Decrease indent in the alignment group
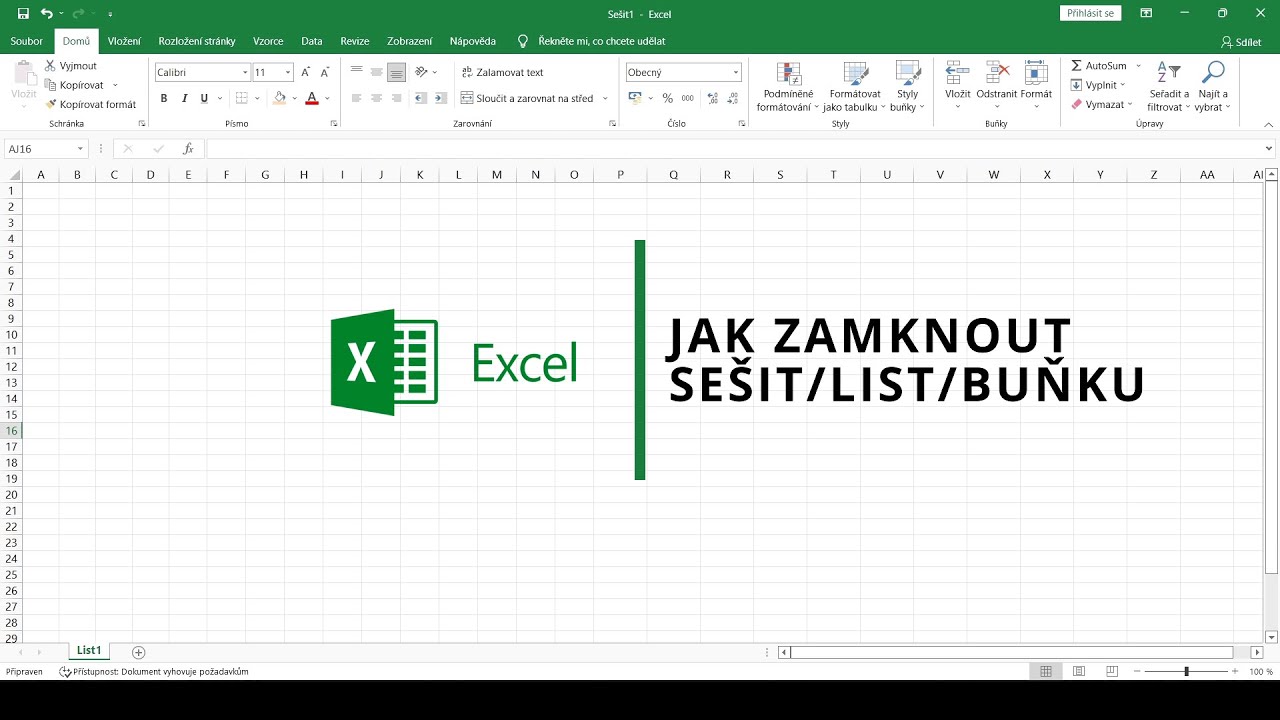The height and width of the screenshot is (720, 1280). 421,98
